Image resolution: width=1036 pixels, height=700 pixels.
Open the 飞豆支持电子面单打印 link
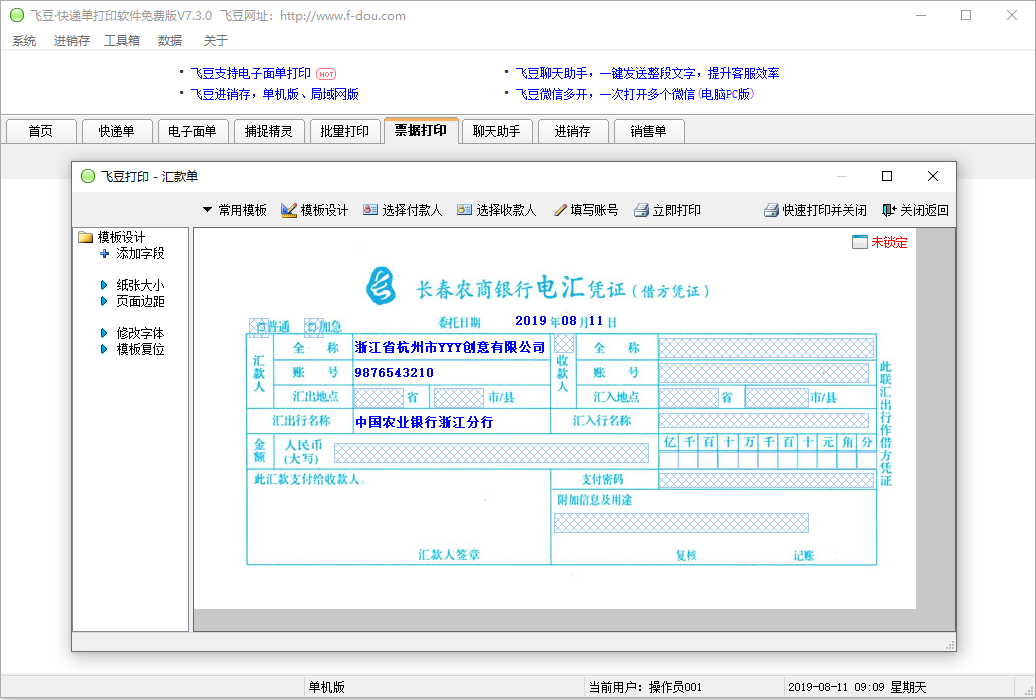click(x=250, y=73)
